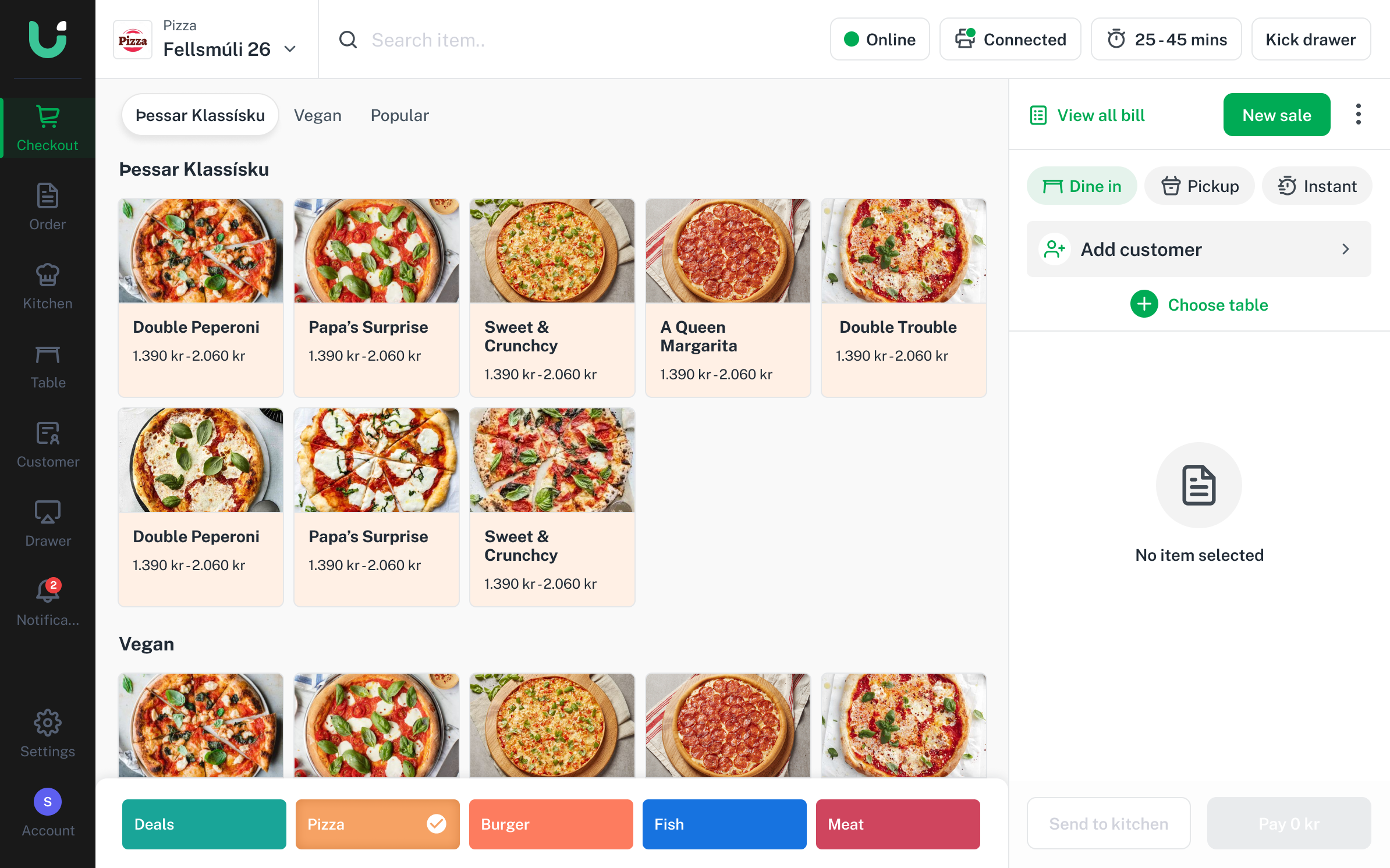Select the Pickup order type
1390x868 pixels.
pos(1199,186)
